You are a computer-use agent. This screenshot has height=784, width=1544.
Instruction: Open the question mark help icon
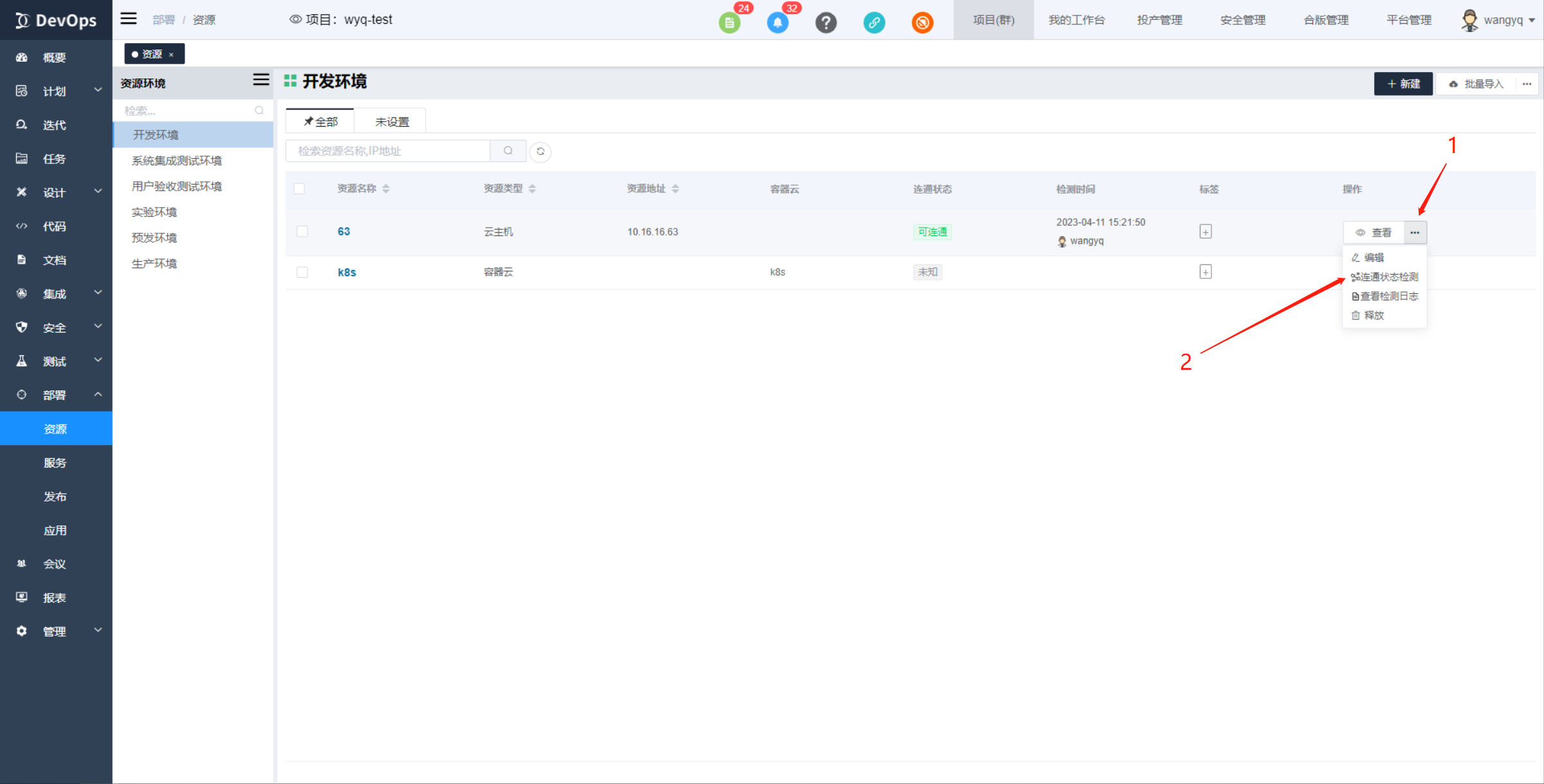point(825,23)
